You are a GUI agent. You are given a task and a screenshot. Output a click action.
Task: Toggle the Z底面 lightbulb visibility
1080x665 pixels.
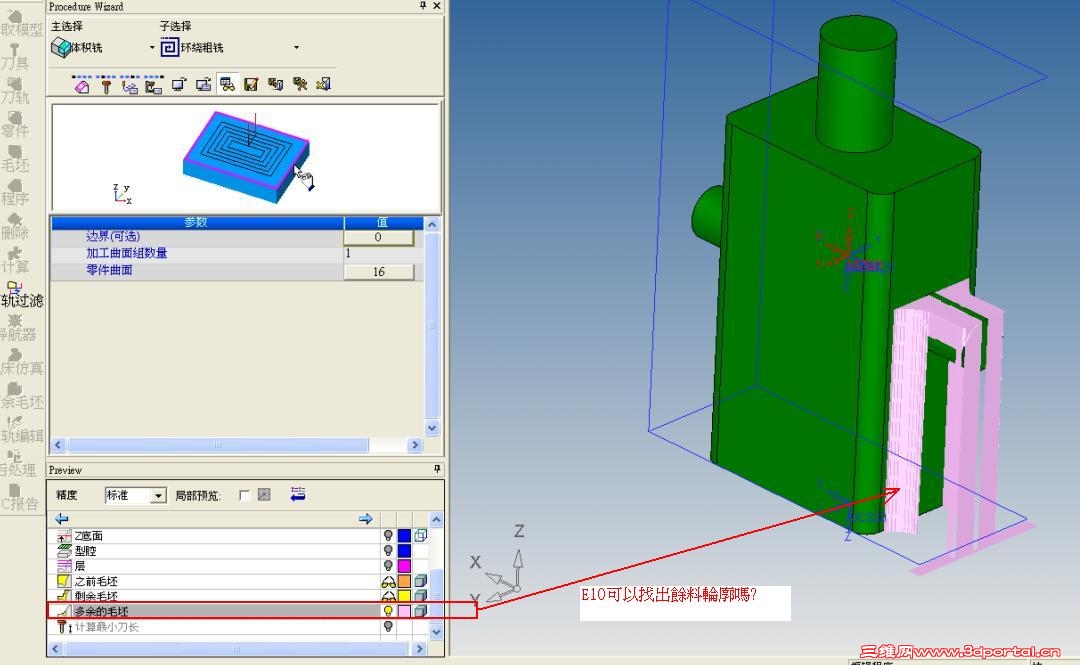click(388, 535)
